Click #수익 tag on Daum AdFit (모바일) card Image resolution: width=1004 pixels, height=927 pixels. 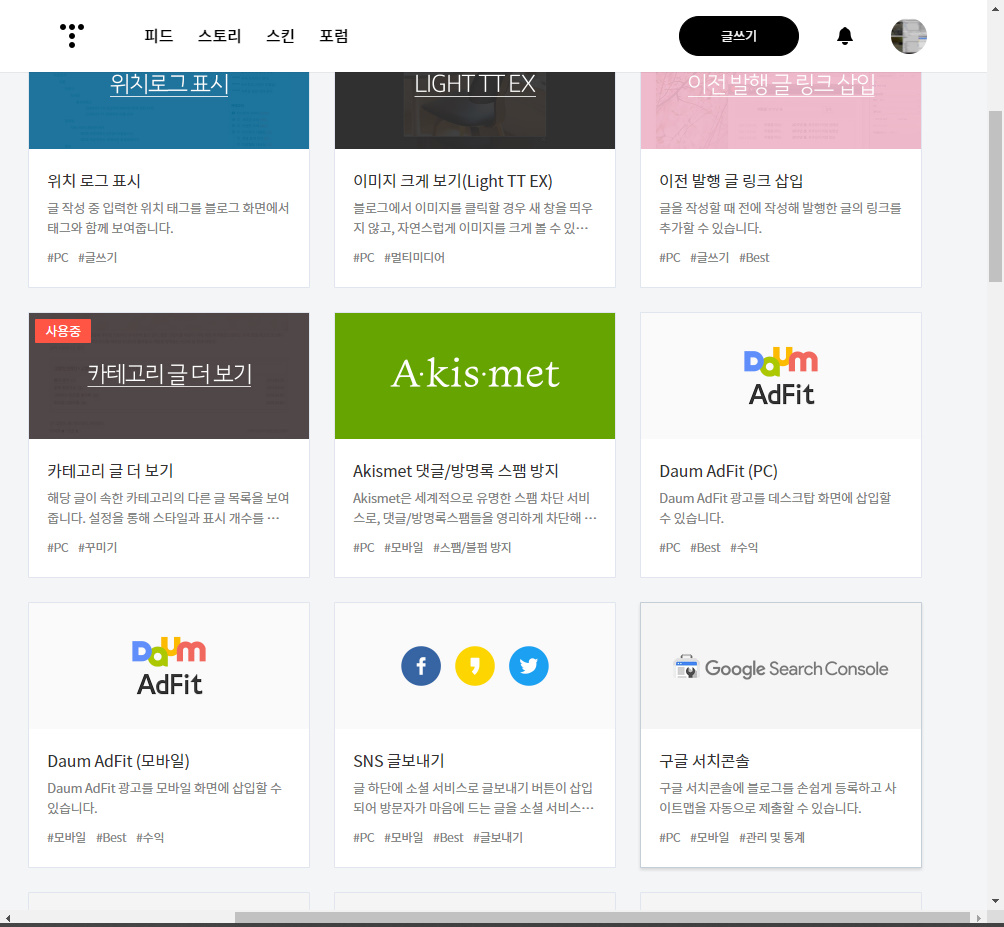point(150,837)
